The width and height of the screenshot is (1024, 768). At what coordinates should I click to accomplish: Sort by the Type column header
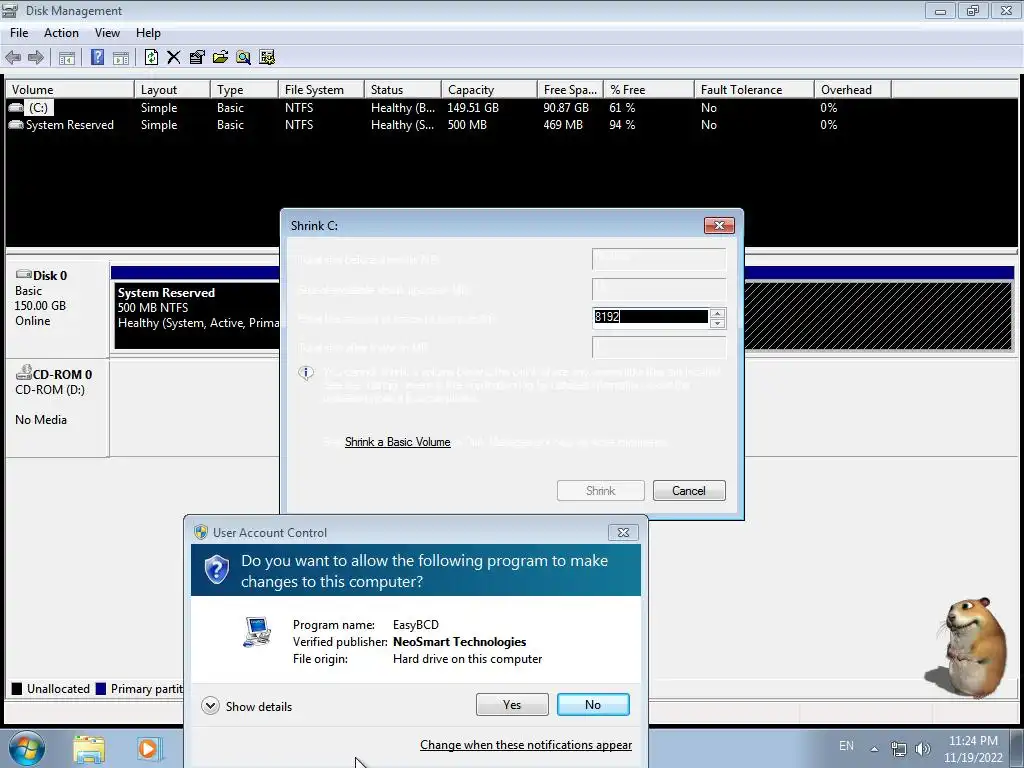click(244, 89)
